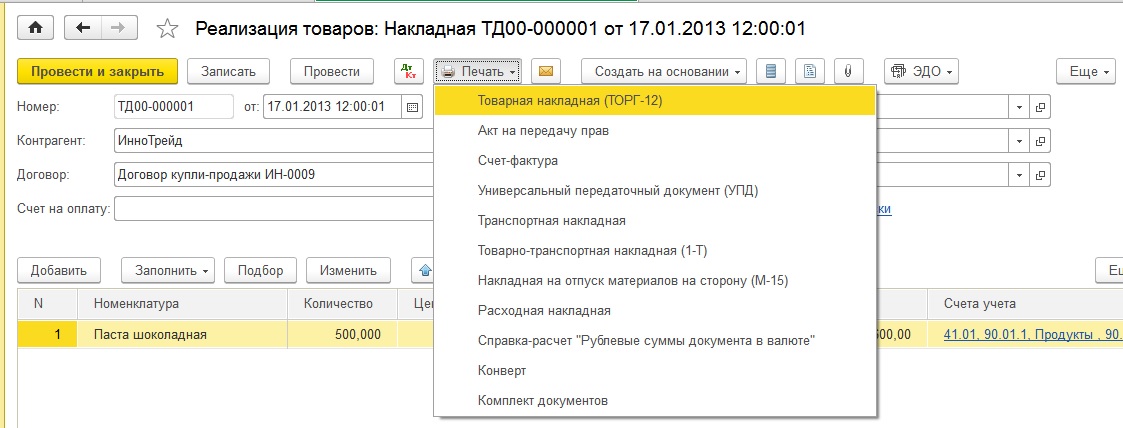Screen dimensions: 1123x428
Task: Click the Счет на оплату input field
Action: coord(273,209)
